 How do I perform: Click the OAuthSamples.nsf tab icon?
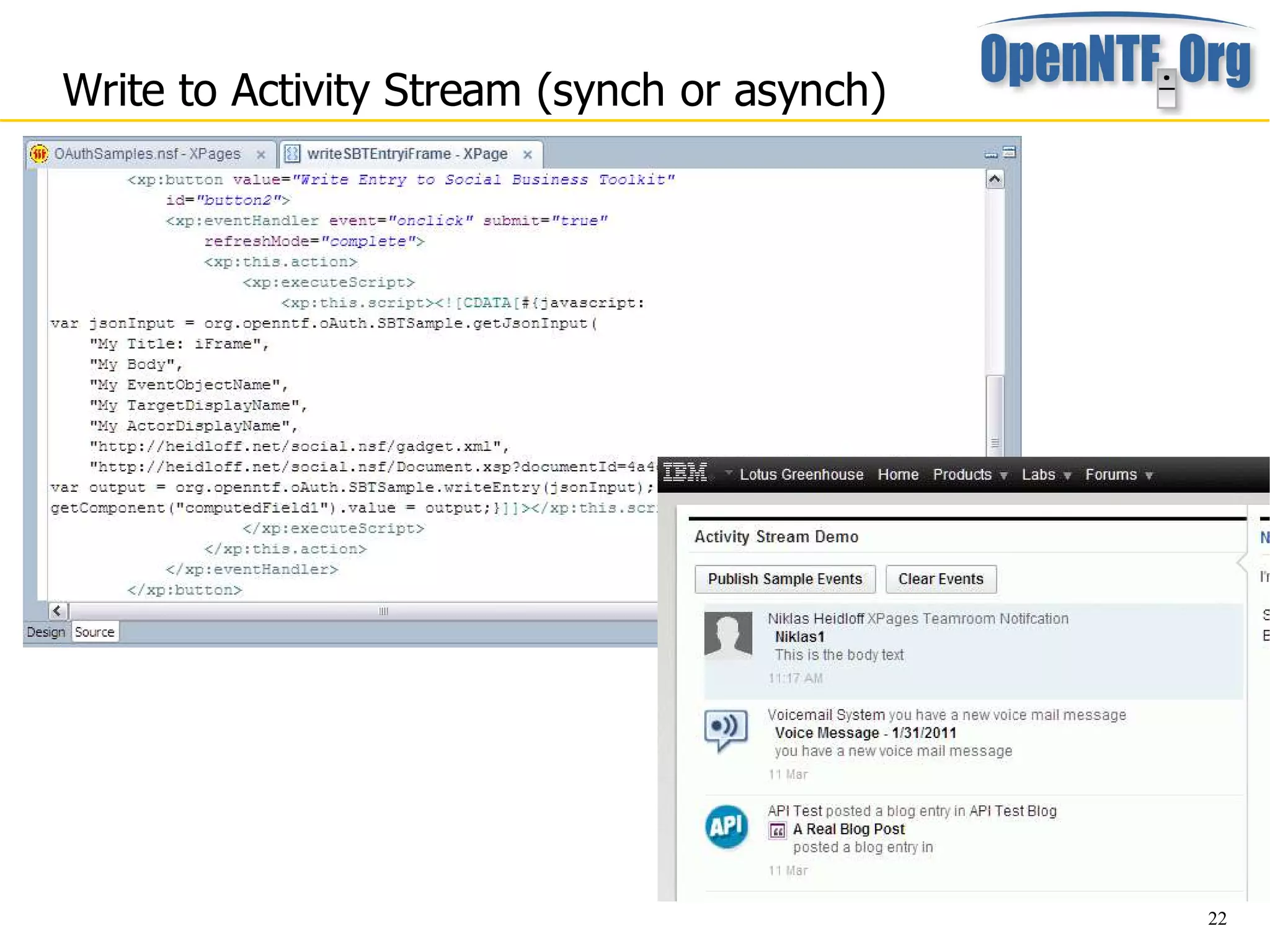39,154
